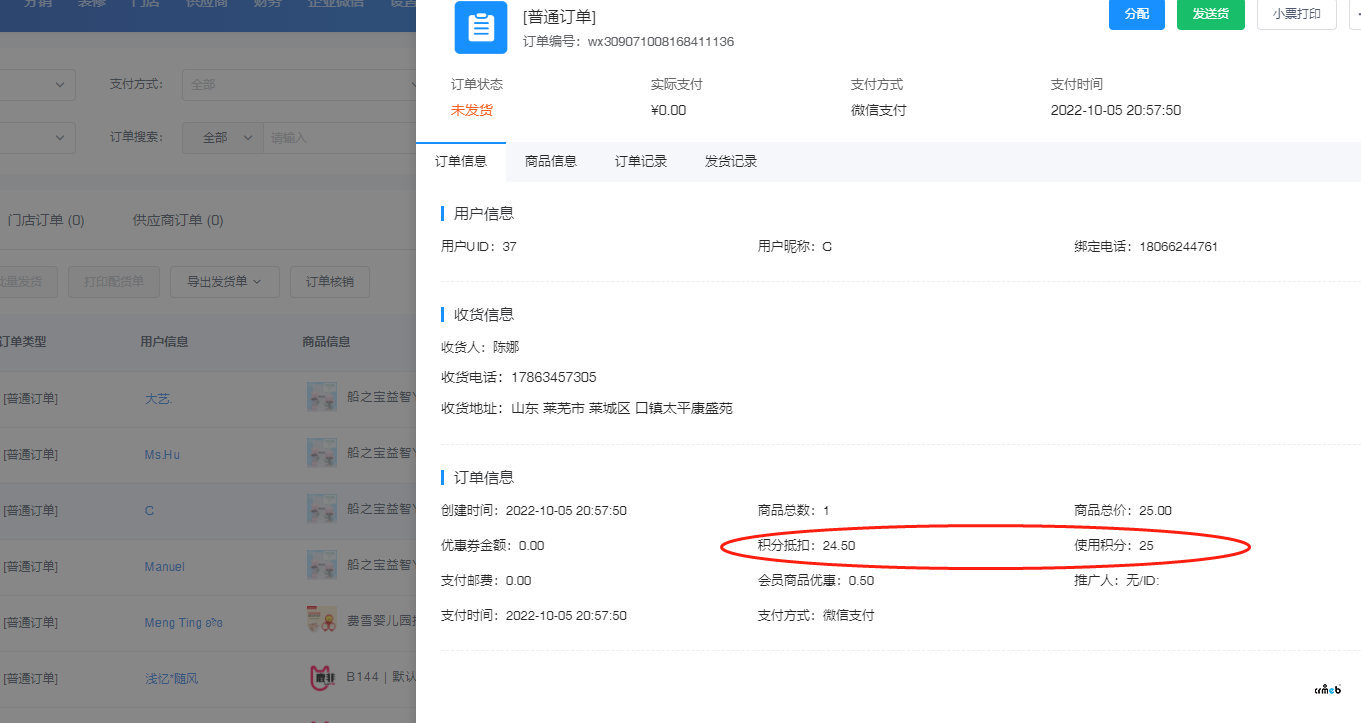Click the 财务 top menu item
The height and width of the screenshot is (723, 1361).
point(267,4)
